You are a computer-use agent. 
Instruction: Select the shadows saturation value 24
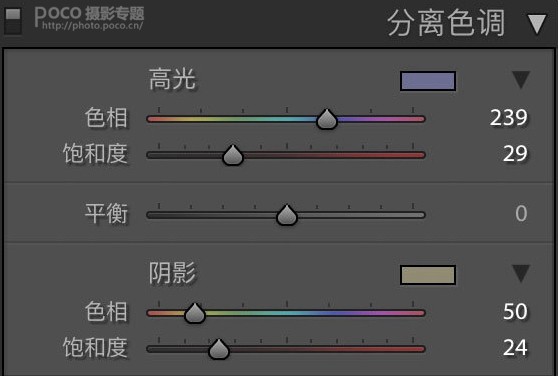click(x=515, y=348)
